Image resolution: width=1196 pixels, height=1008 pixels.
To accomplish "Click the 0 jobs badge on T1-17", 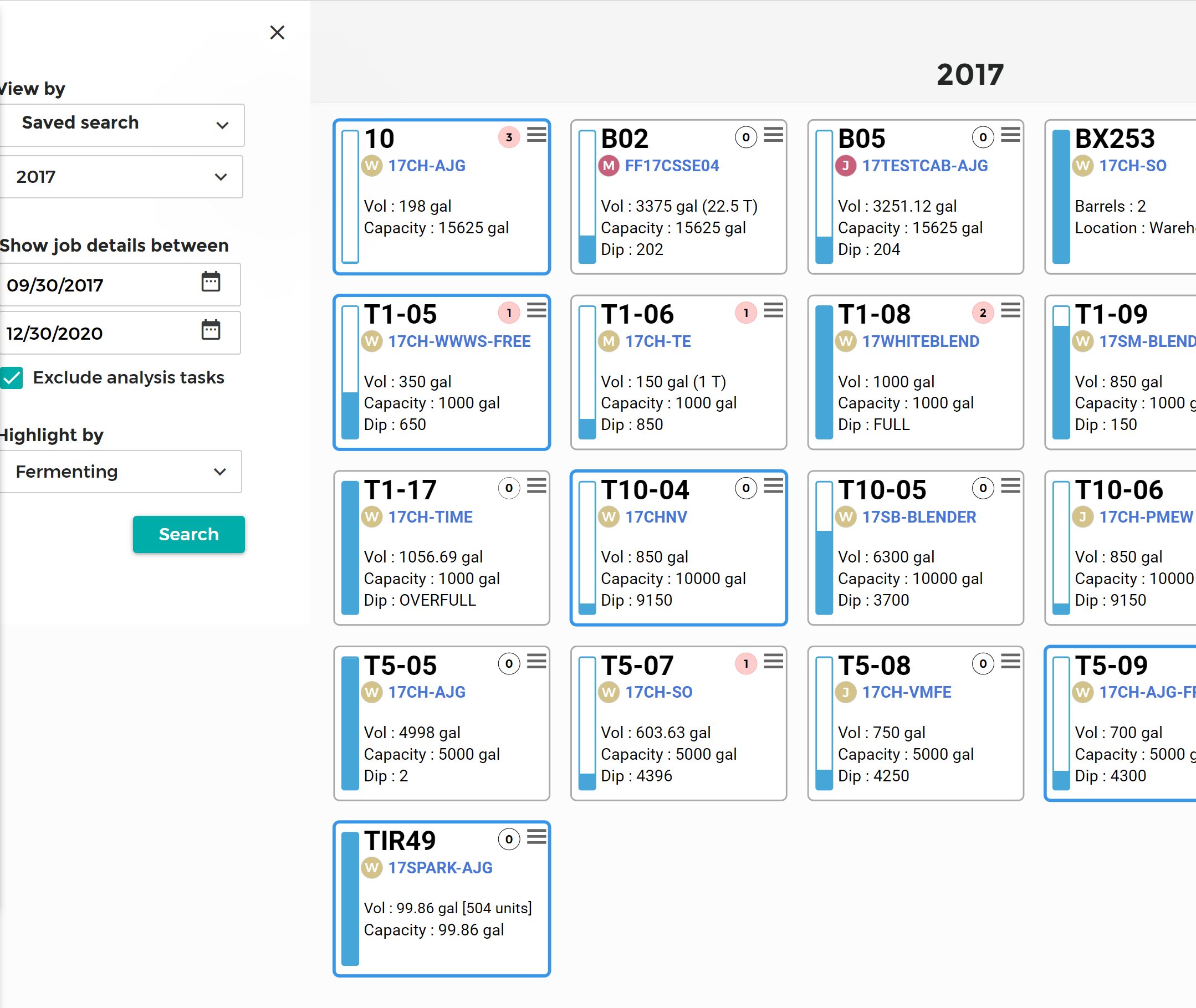I will [x=509, y=488].
